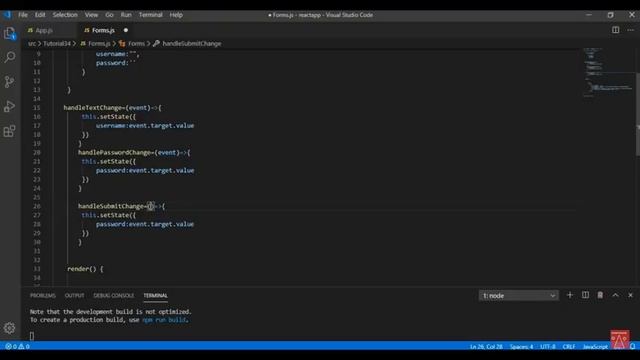Viewport: 640px width, 360px height.
Task: Open notifications bell in status bar
Action: 633,347
